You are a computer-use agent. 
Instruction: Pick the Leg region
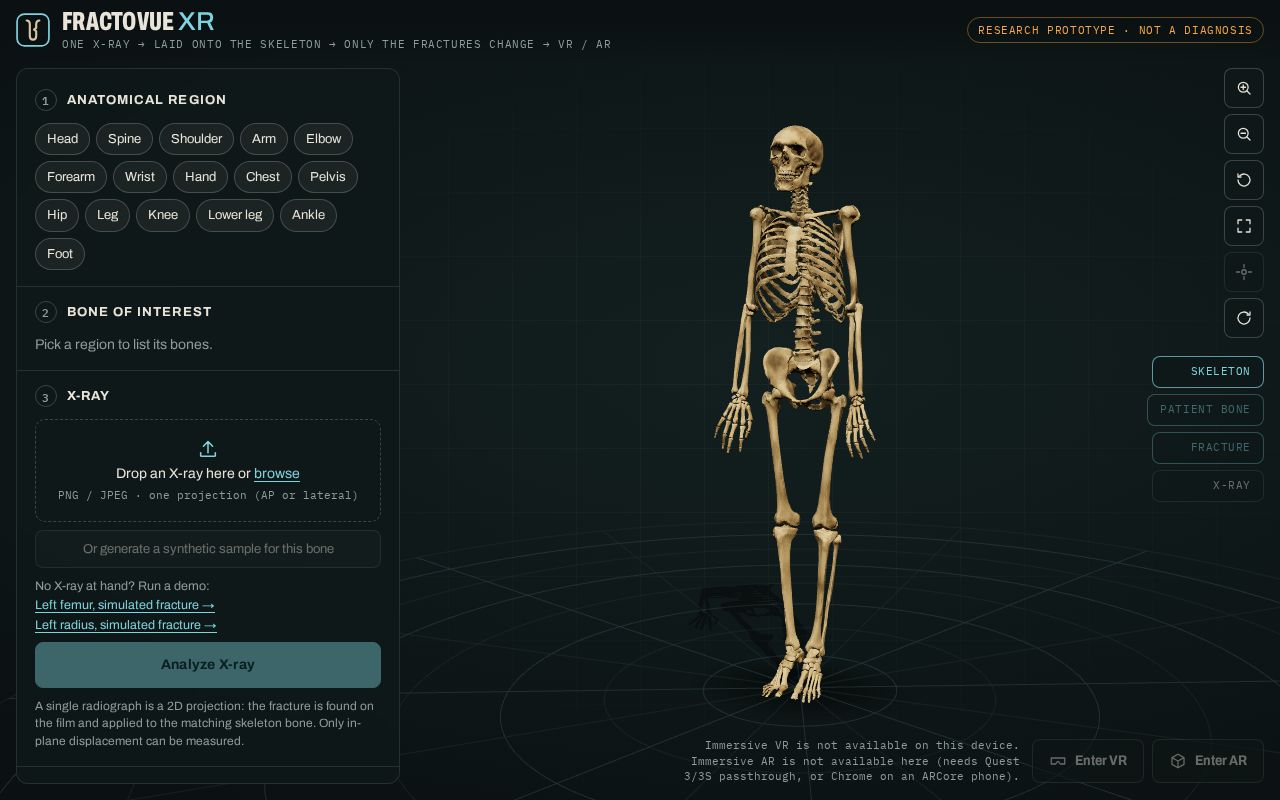pos(107,215)
